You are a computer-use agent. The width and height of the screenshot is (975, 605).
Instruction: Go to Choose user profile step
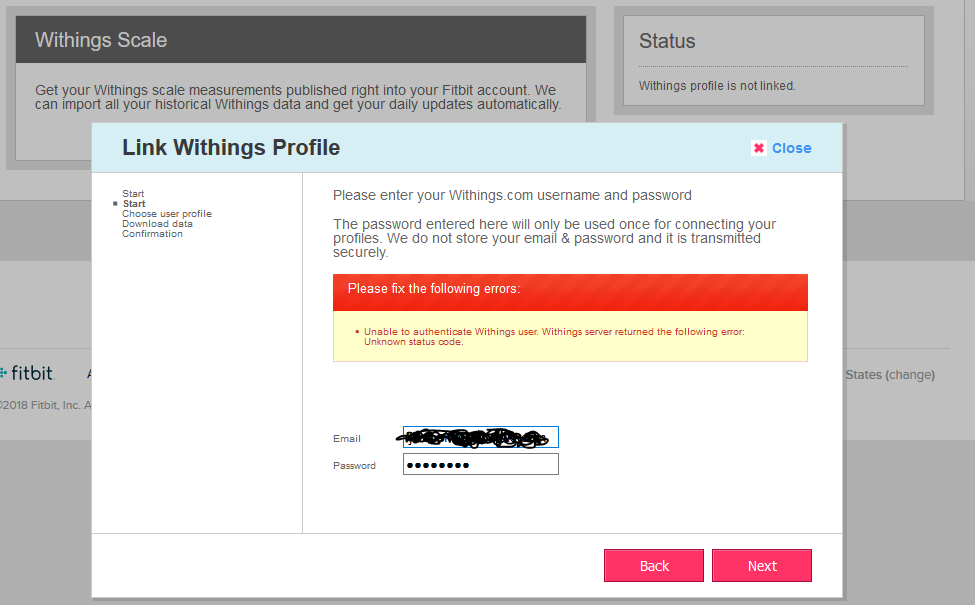[167, 214]
